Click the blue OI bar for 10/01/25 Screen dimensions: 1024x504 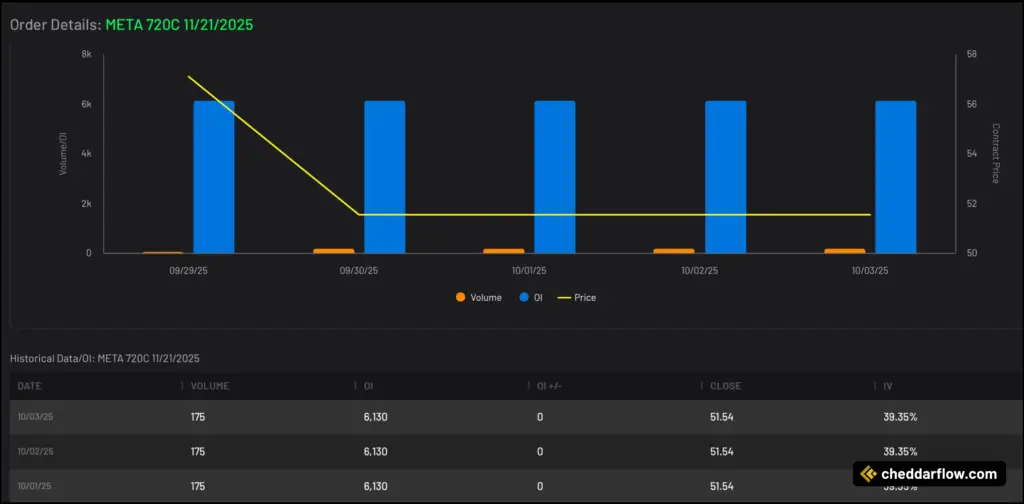point(555,177)
